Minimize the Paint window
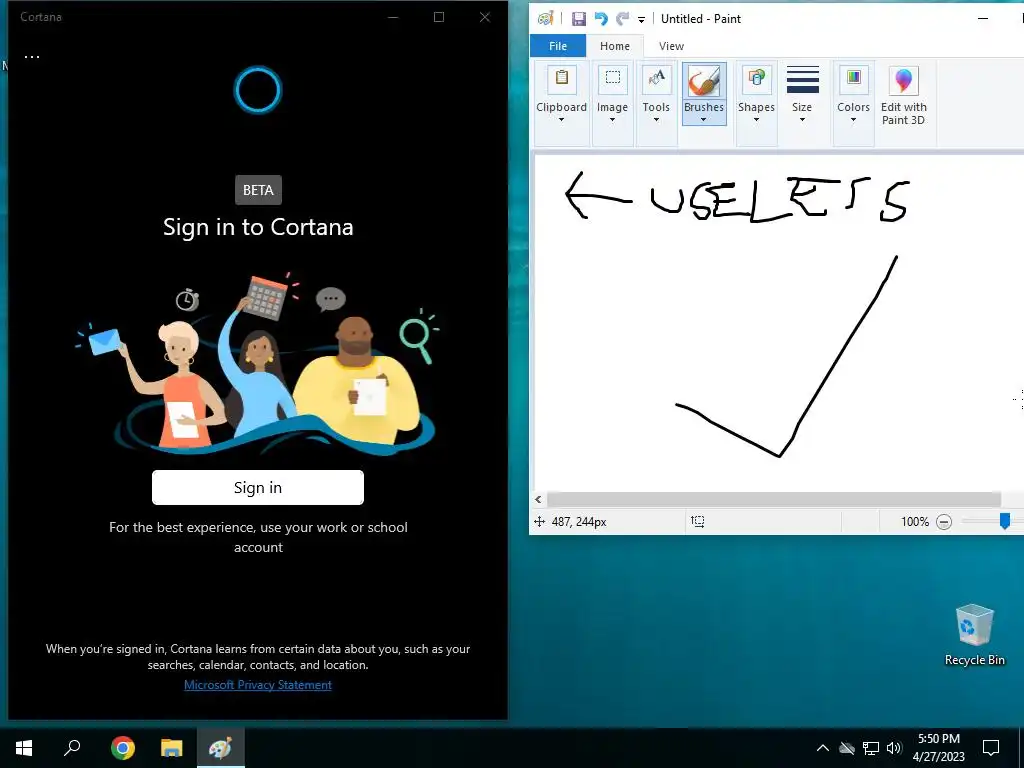This screenshot has height=768, width=1024. pyautogui.click(x=982, y=19)
